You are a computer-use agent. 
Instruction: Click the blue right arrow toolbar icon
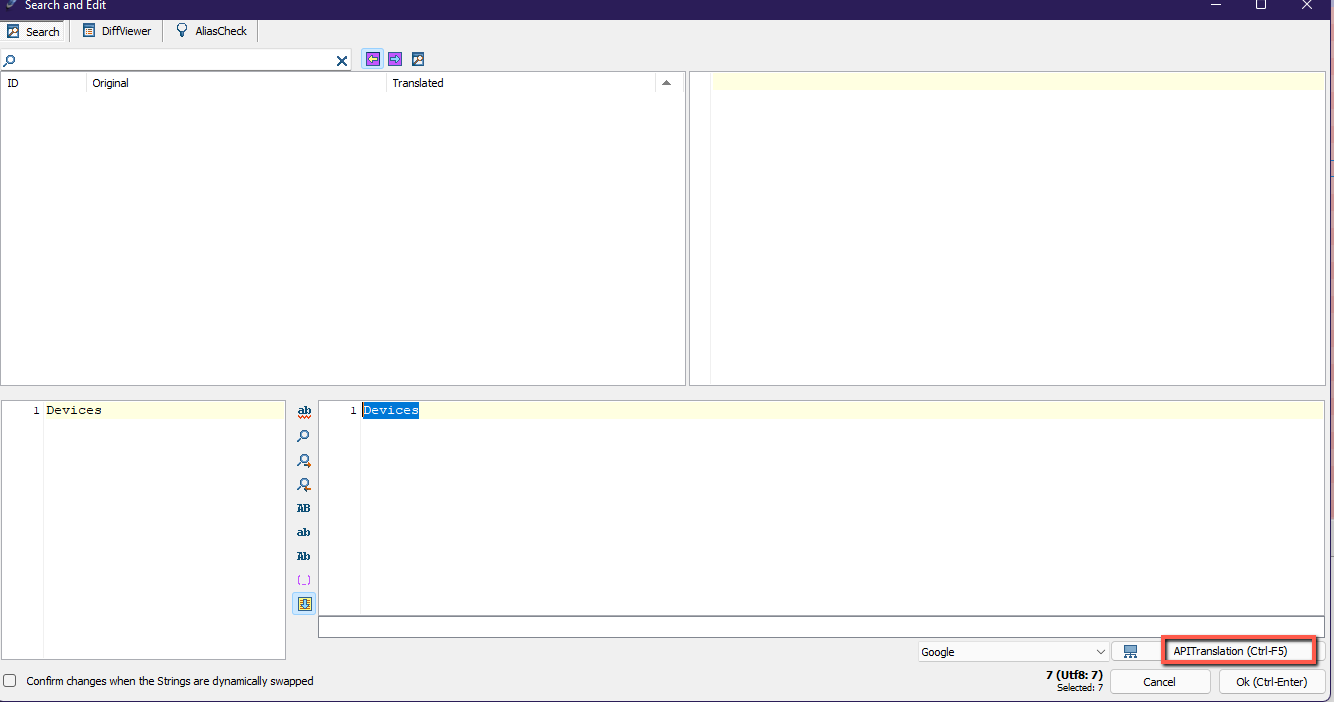(x=395, y=59)
